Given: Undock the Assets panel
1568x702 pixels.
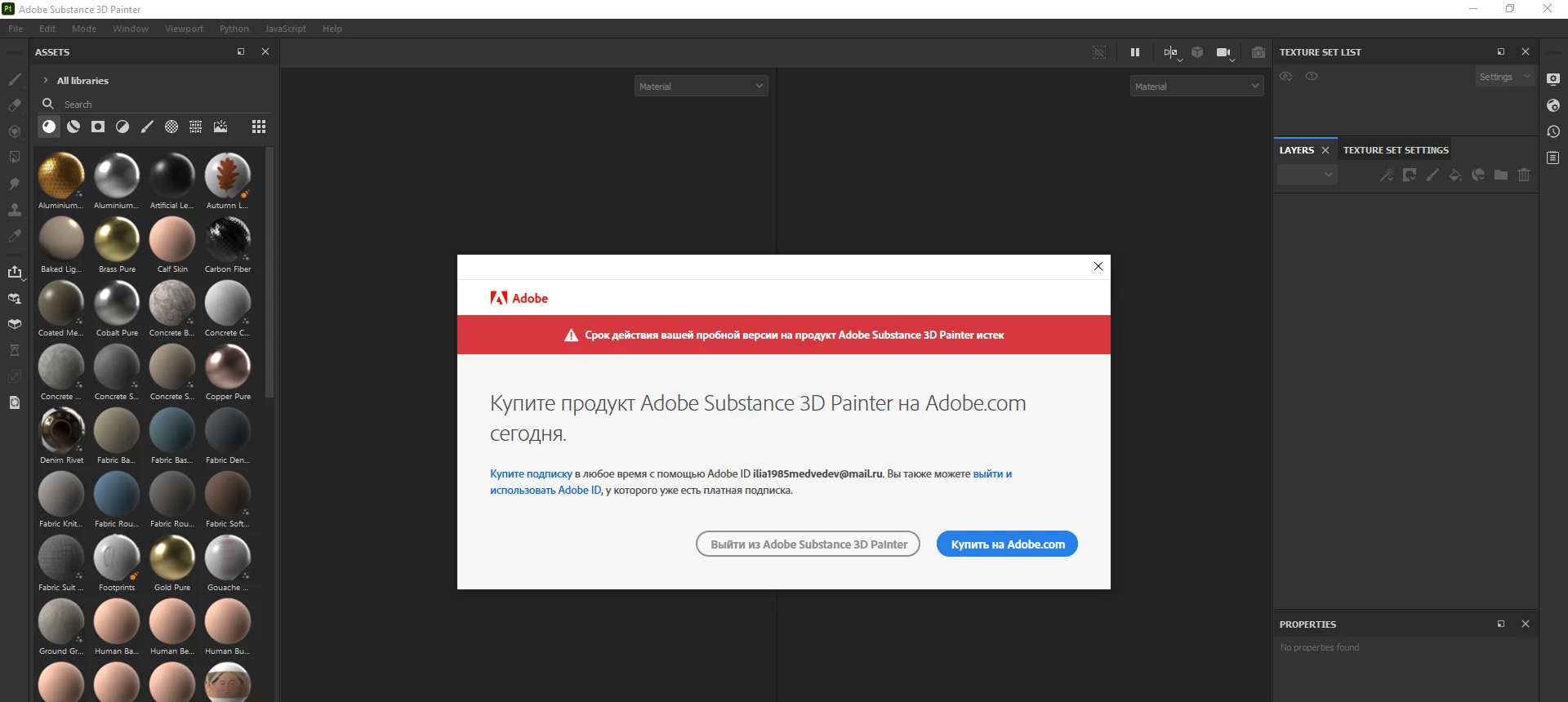Looking at the screenshot, I should click(241, 51).
